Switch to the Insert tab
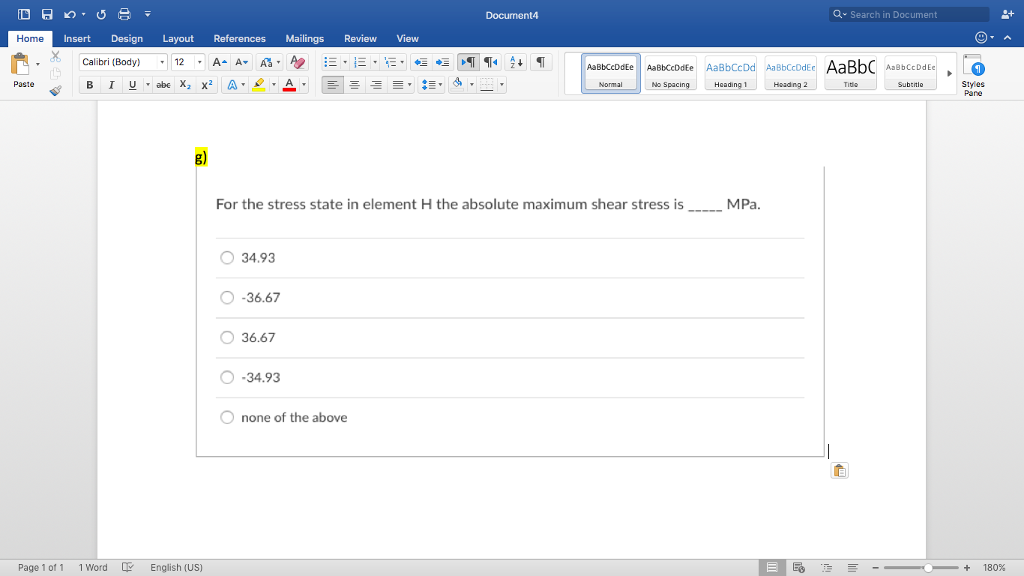Image resolution: width=1024 pixels, height=576 pixels. 77,39
